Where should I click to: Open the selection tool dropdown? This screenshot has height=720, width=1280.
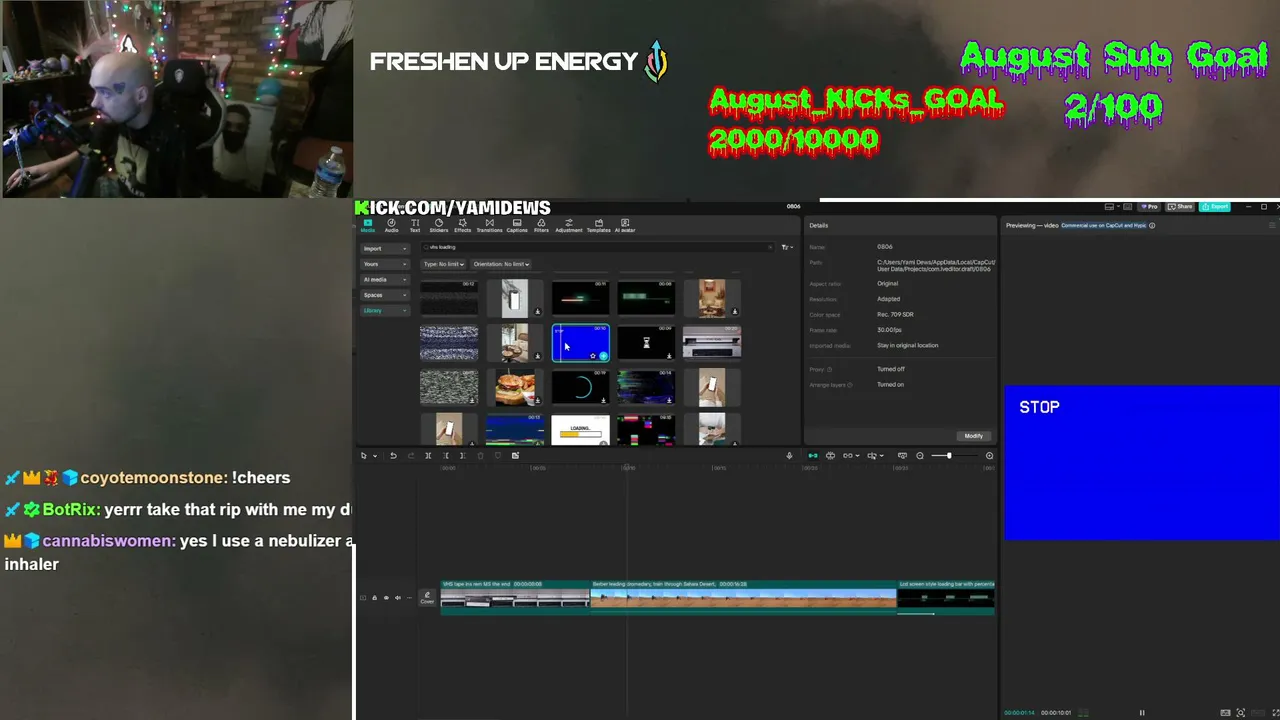click(375, 456)
